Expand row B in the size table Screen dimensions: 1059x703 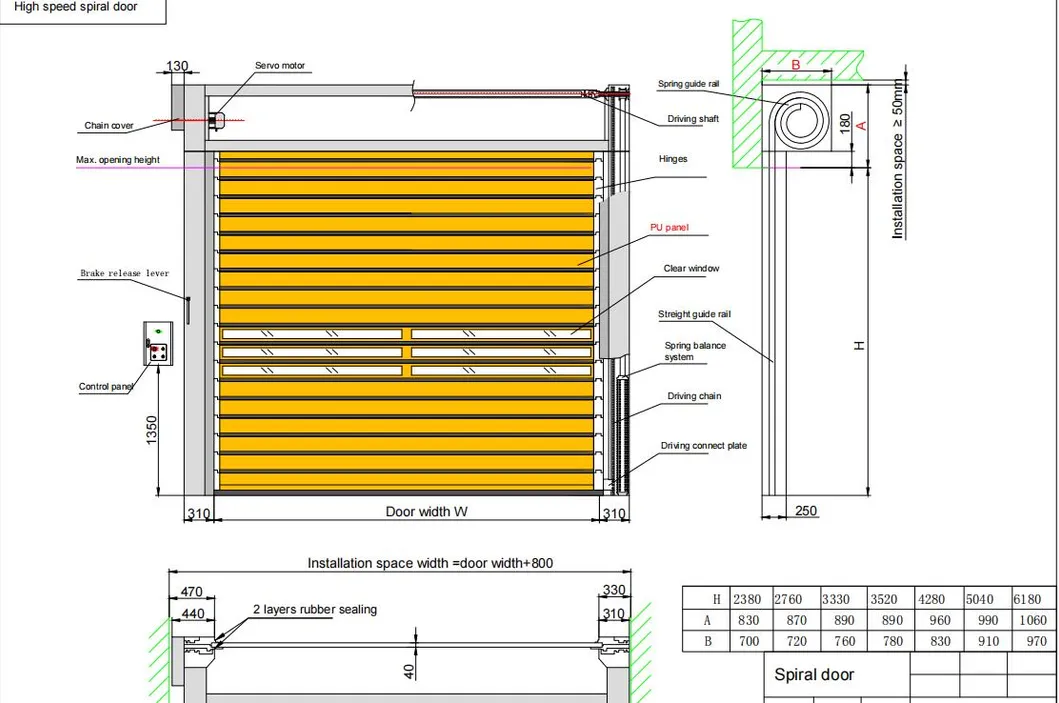tap(707, 641)
